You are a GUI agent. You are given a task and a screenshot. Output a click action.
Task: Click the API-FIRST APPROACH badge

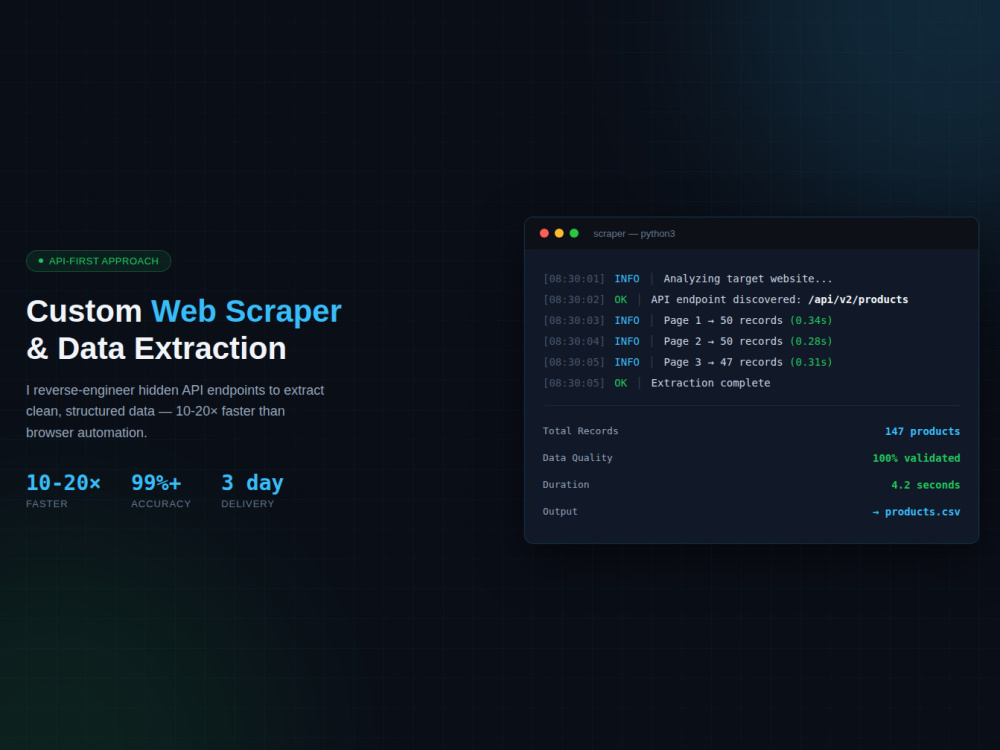pos(98,261)
